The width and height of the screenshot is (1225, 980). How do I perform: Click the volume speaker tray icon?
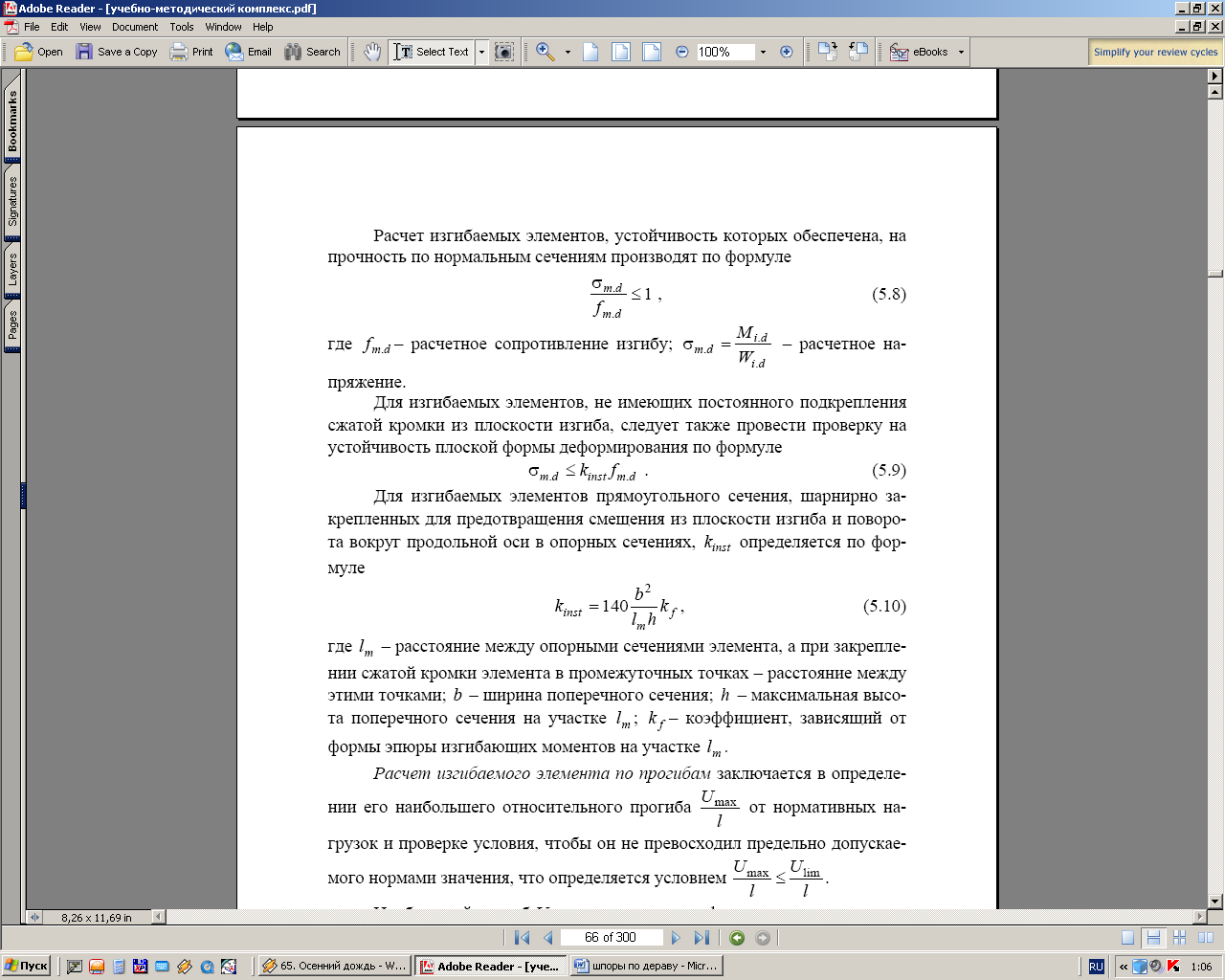pyautogui.click(x=1156, y=967)
